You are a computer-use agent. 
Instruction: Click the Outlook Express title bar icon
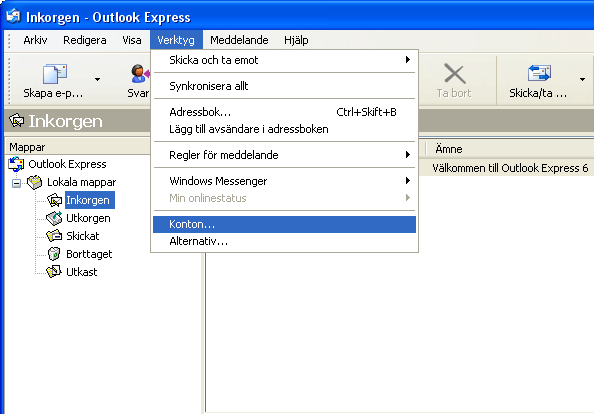tap(13, 17)
